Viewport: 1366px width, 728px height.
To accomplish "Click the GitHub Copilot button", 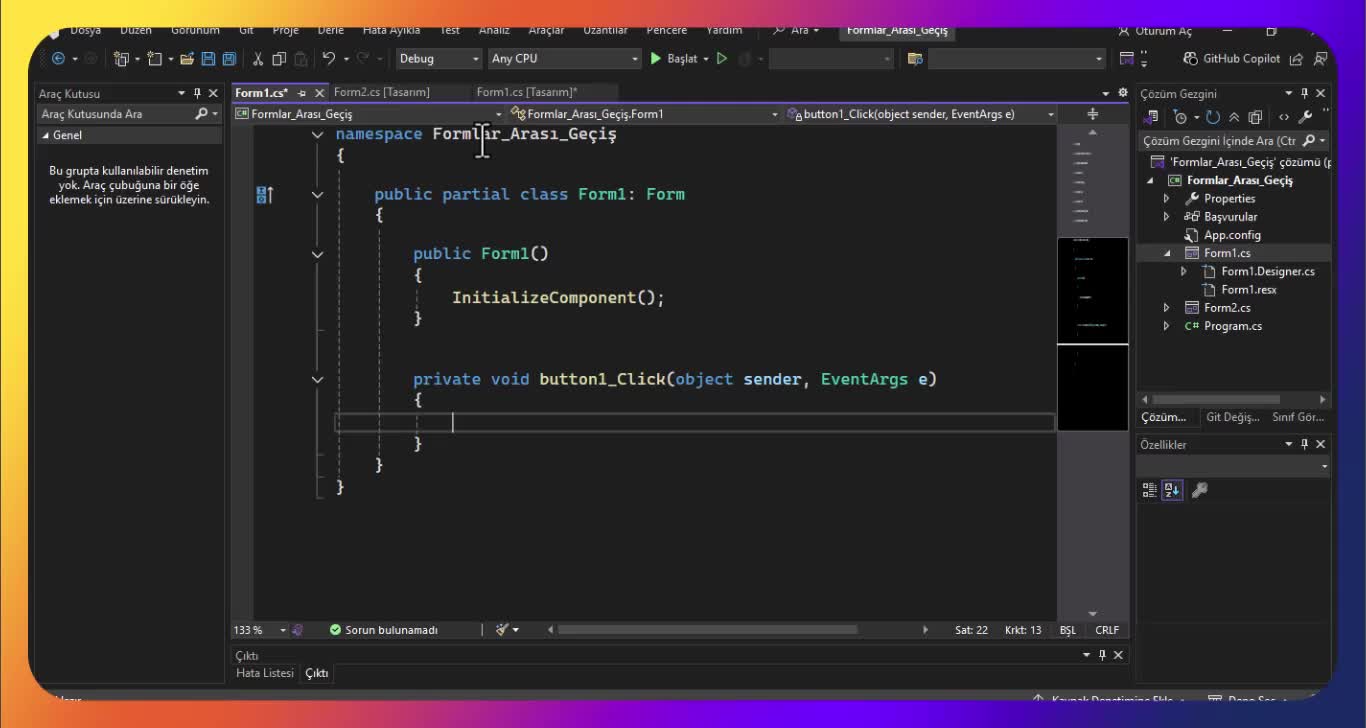I will [1231, 59].
